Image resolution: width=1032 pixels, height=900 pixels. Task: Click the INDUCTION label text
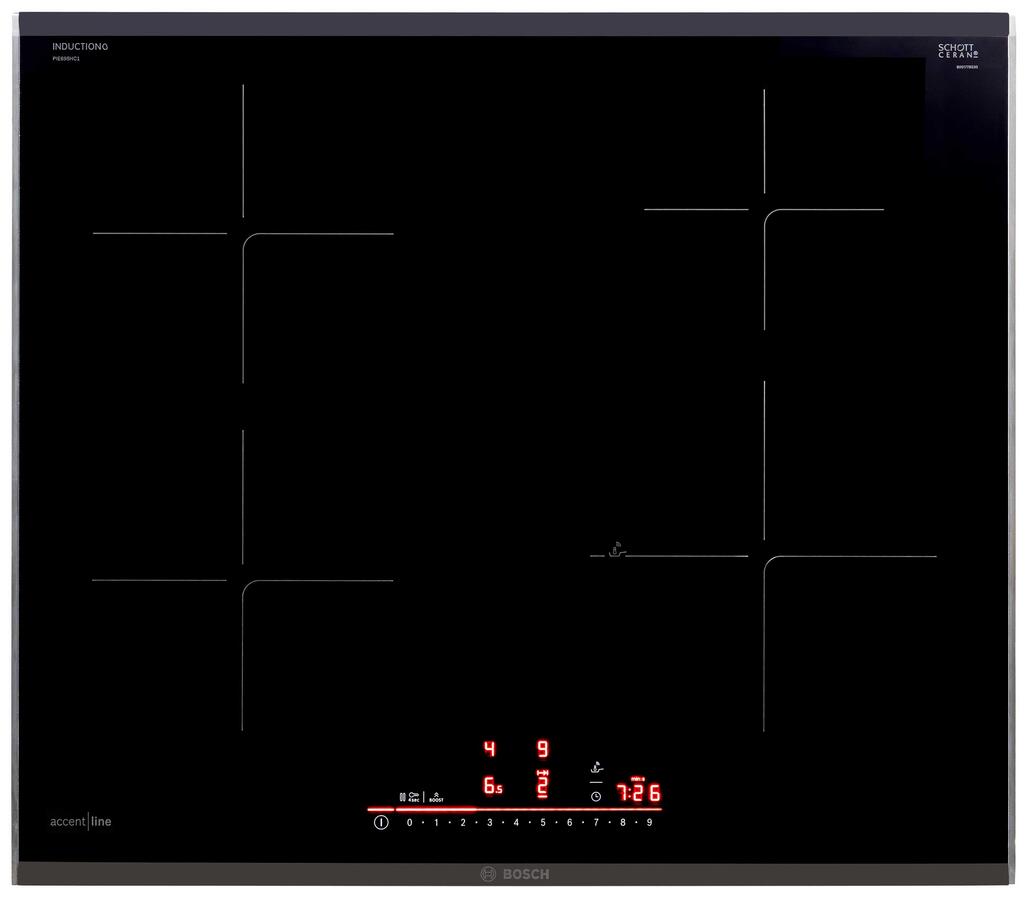click(80, 47)
